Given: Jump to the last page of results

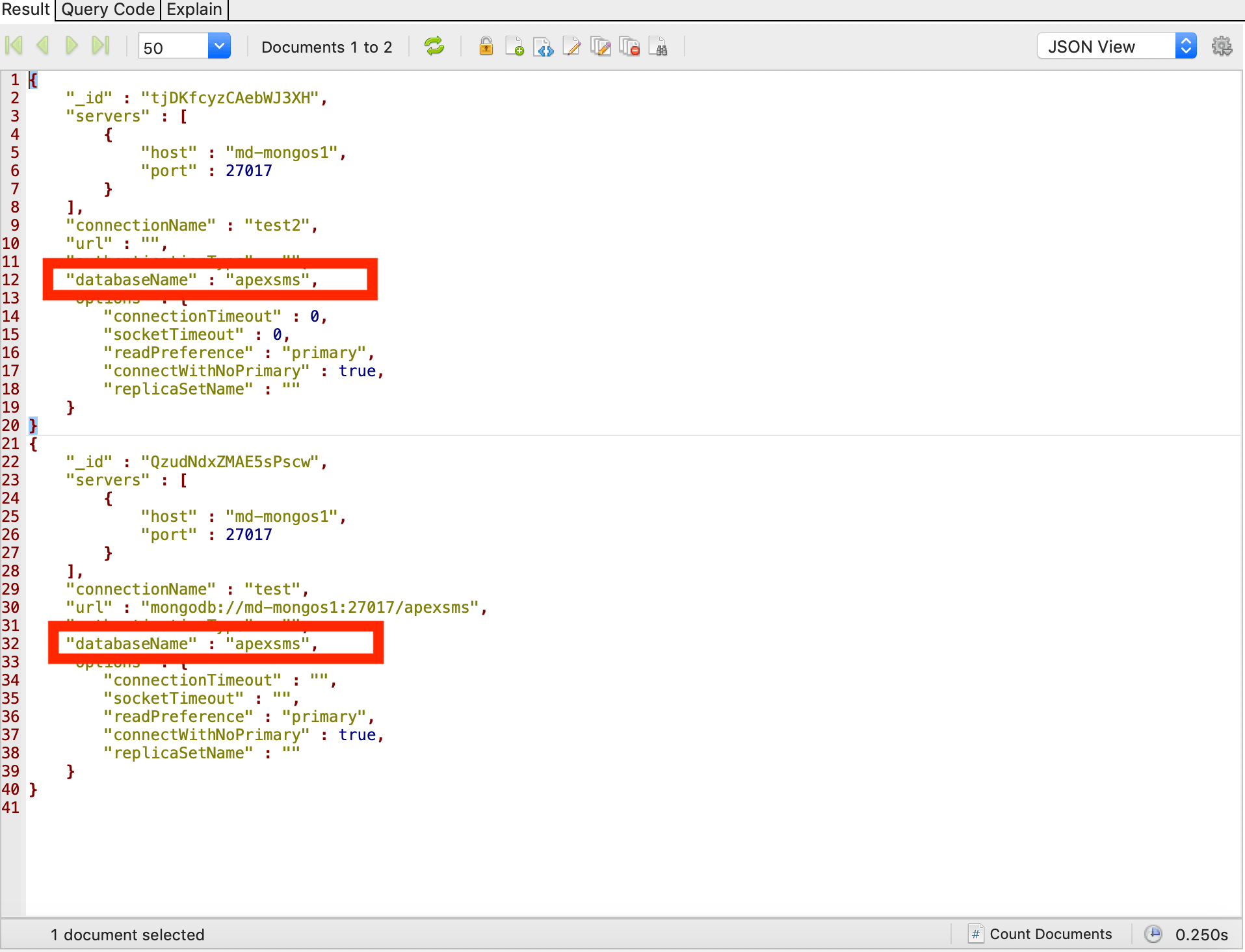Looking at the screenshot, I should coord(101,45).
